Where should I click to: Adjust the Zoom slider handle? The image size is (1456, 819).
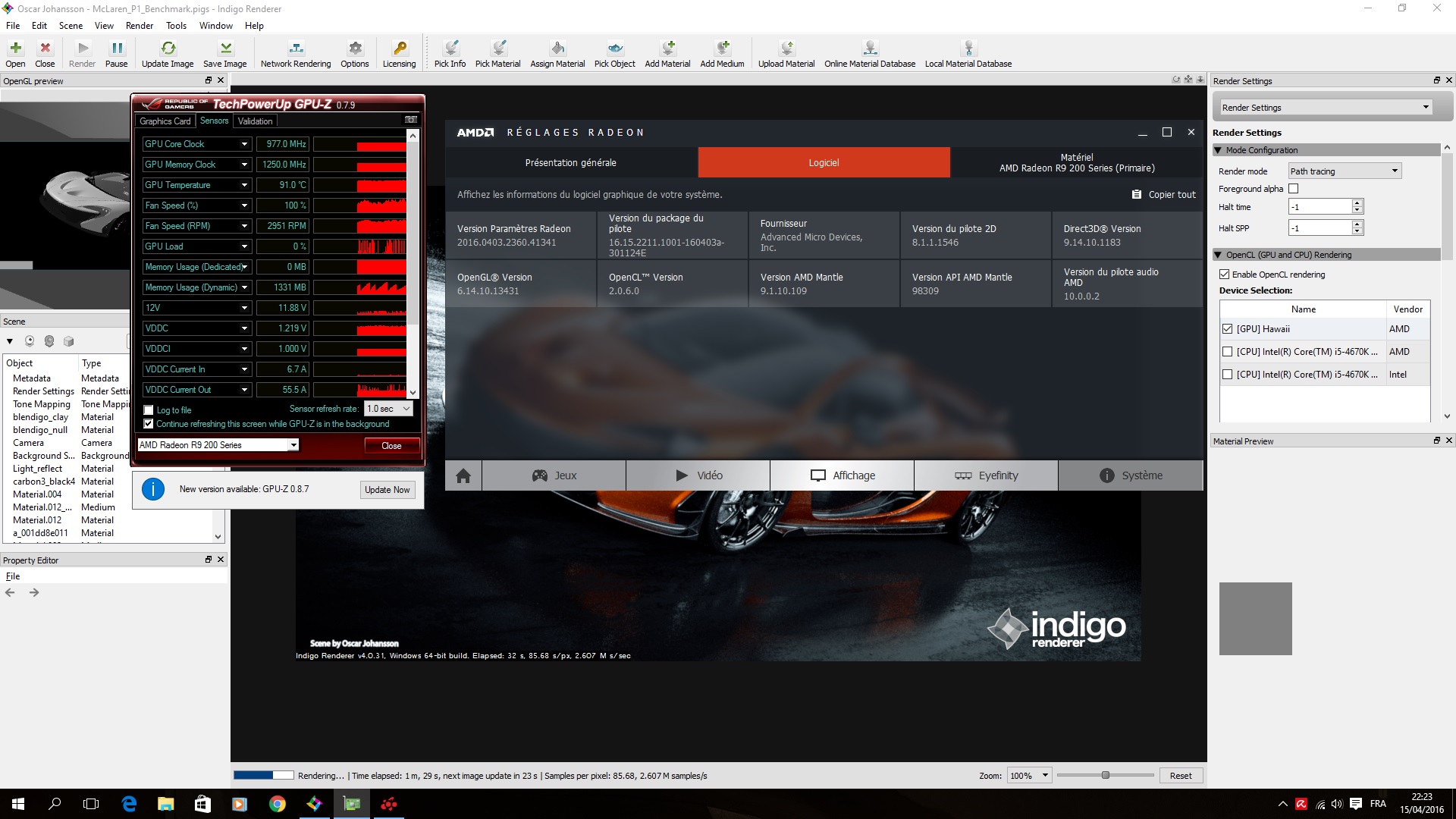click(1106, 775)
